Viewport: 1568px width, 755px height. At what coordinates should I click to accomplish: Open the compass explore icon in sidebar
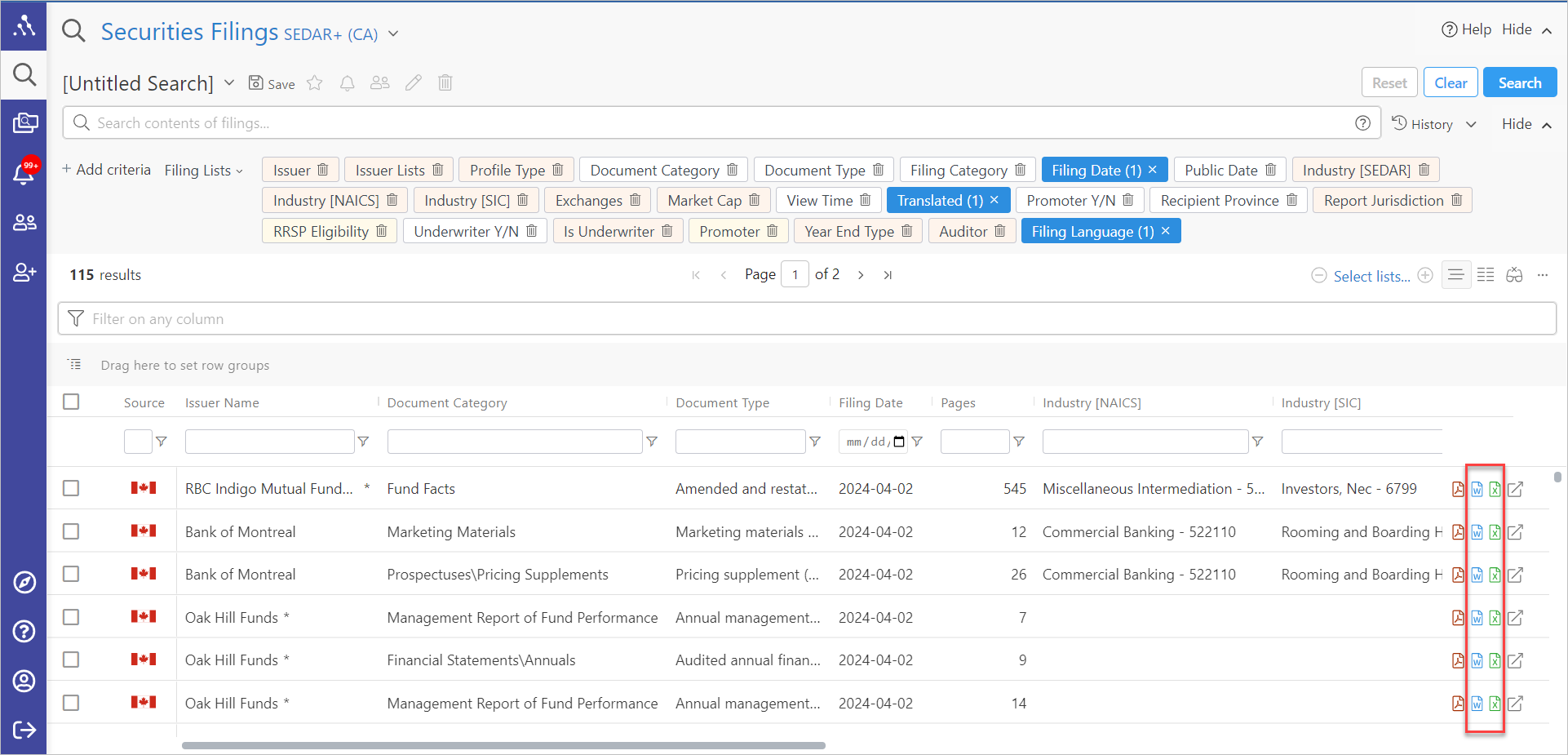tap(24, 583)
